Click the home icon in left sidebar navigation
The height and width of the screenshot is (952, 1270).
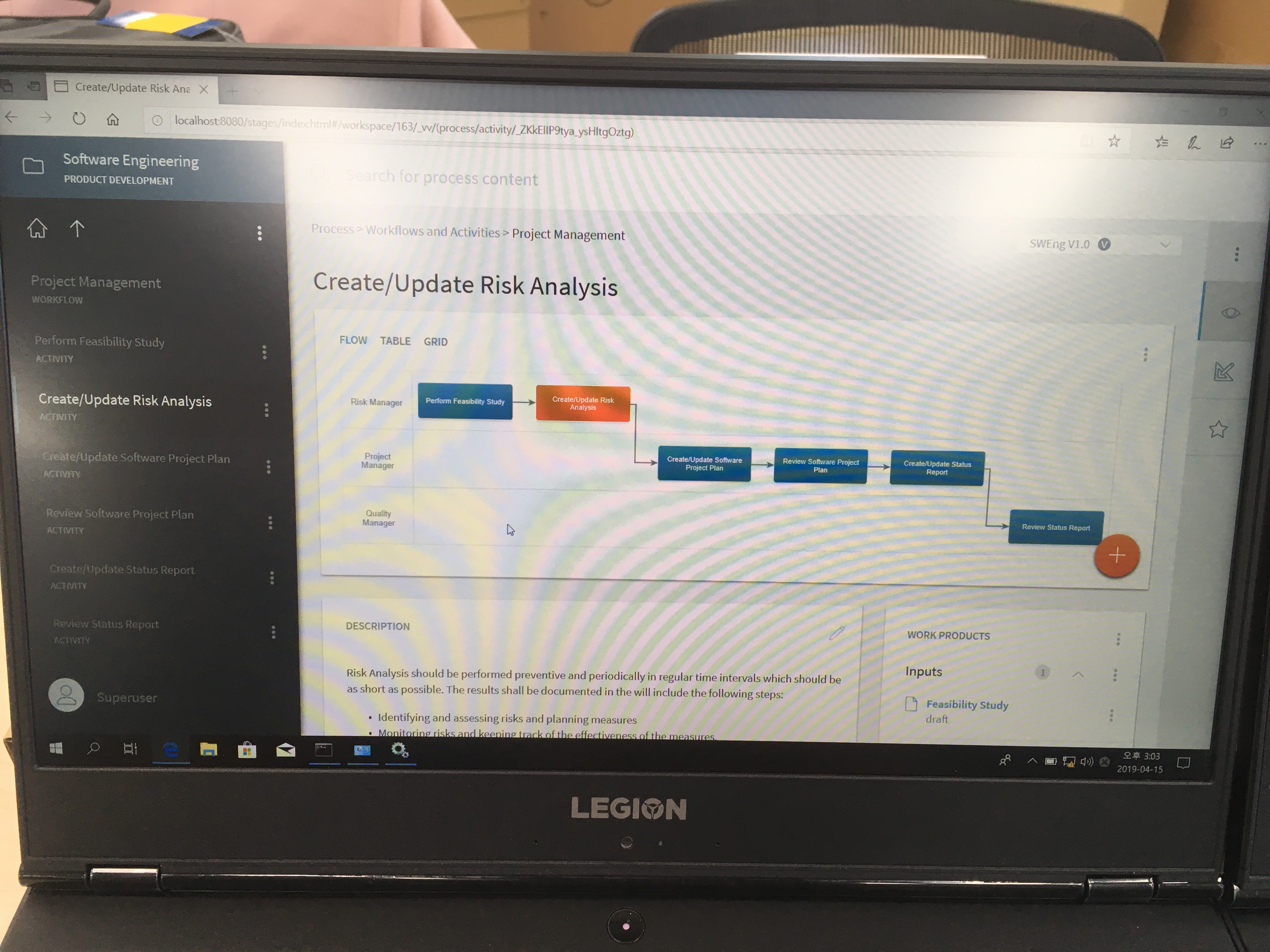point(37,228)
